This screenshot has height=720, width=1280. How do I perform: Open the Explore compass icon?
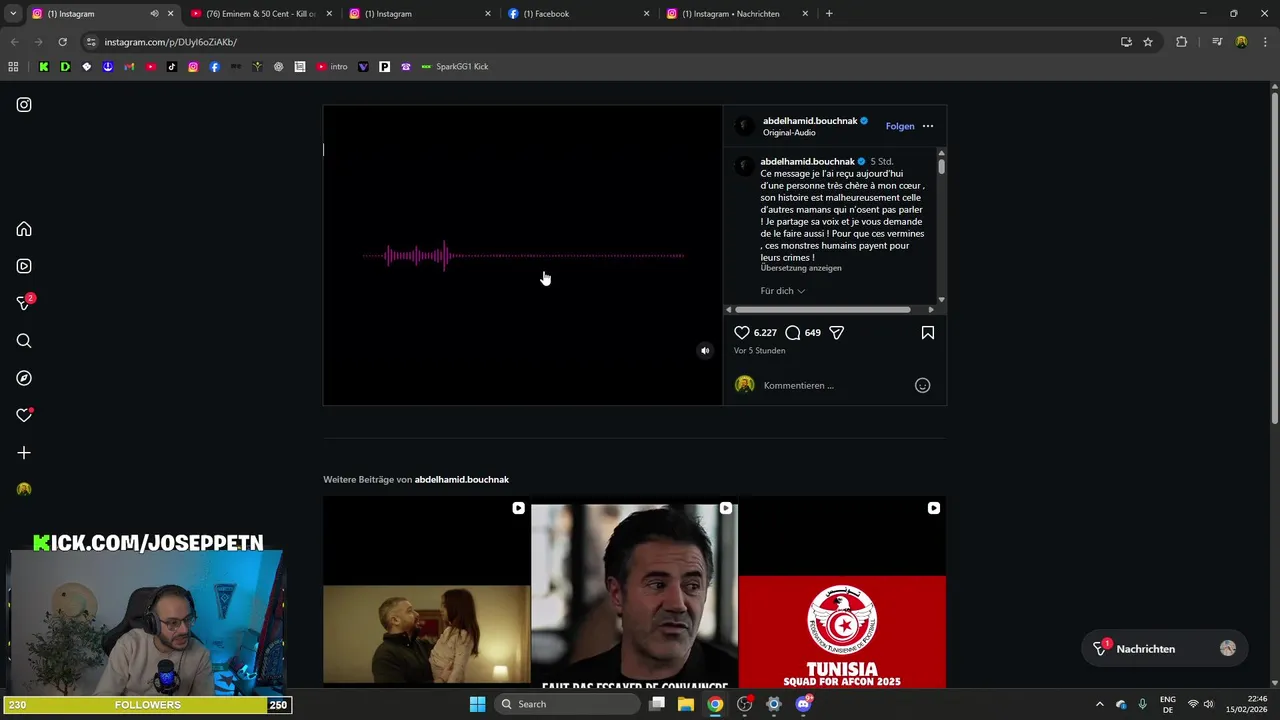click(24, 378)
